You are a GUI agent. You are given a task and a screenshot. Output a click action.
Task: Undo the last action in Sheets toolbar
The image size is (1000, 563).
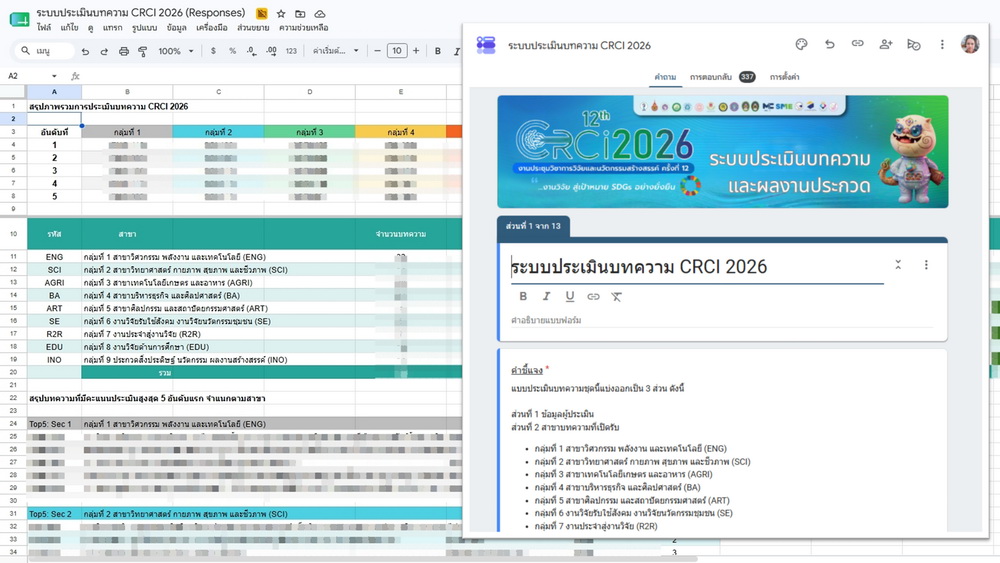(85, 51)
